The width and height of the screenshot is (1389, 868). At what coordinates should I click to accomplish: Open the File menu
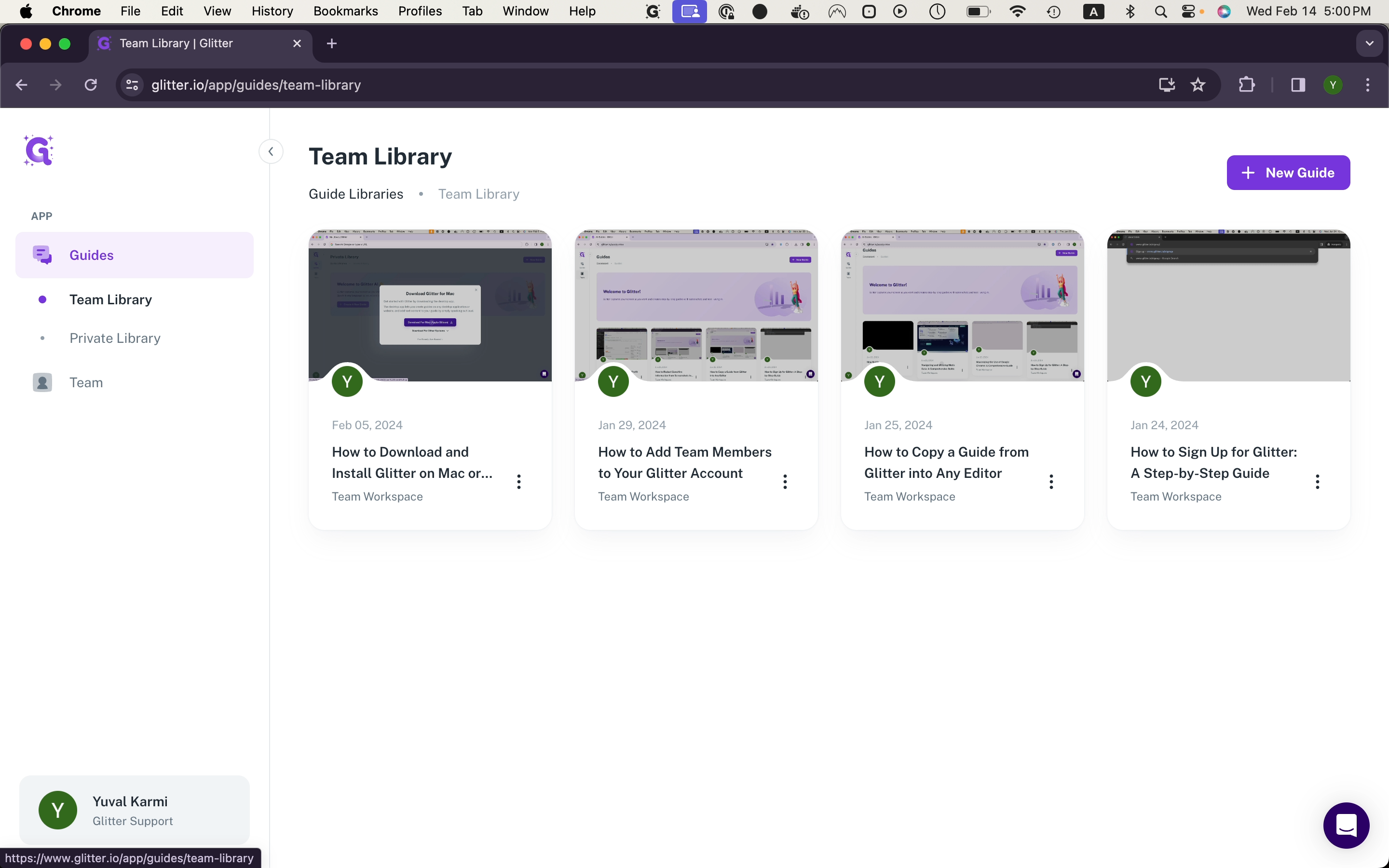click(130, 11)
